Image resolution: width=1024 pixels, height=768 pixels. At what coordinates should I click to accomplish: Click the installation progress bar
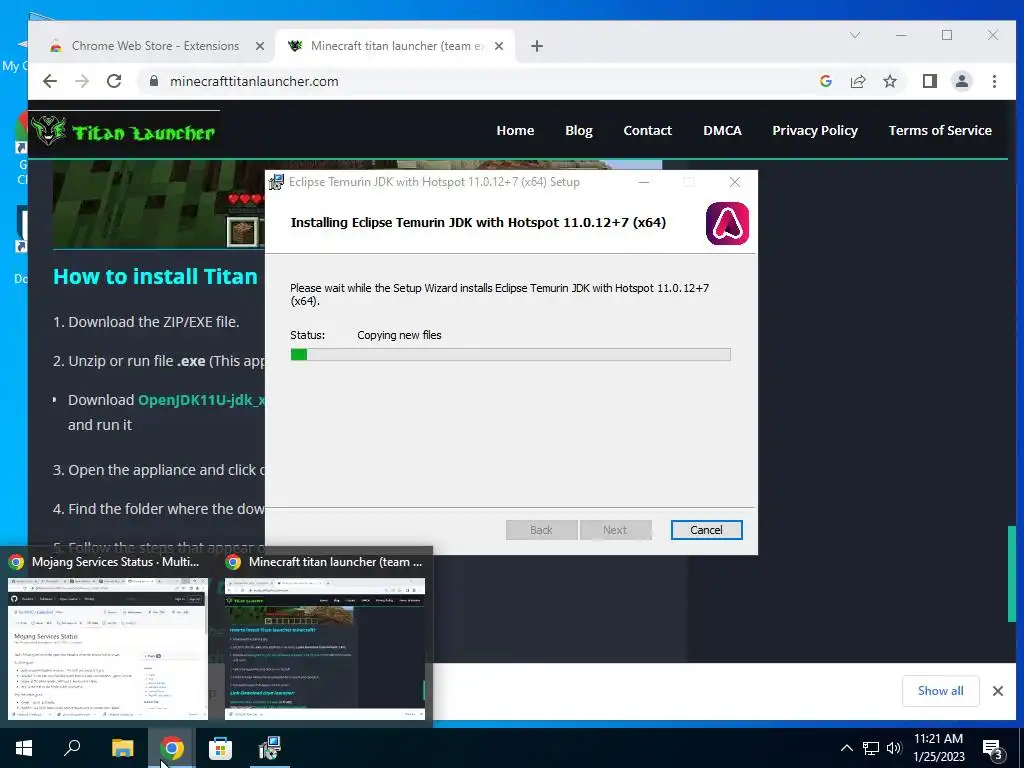510,355
